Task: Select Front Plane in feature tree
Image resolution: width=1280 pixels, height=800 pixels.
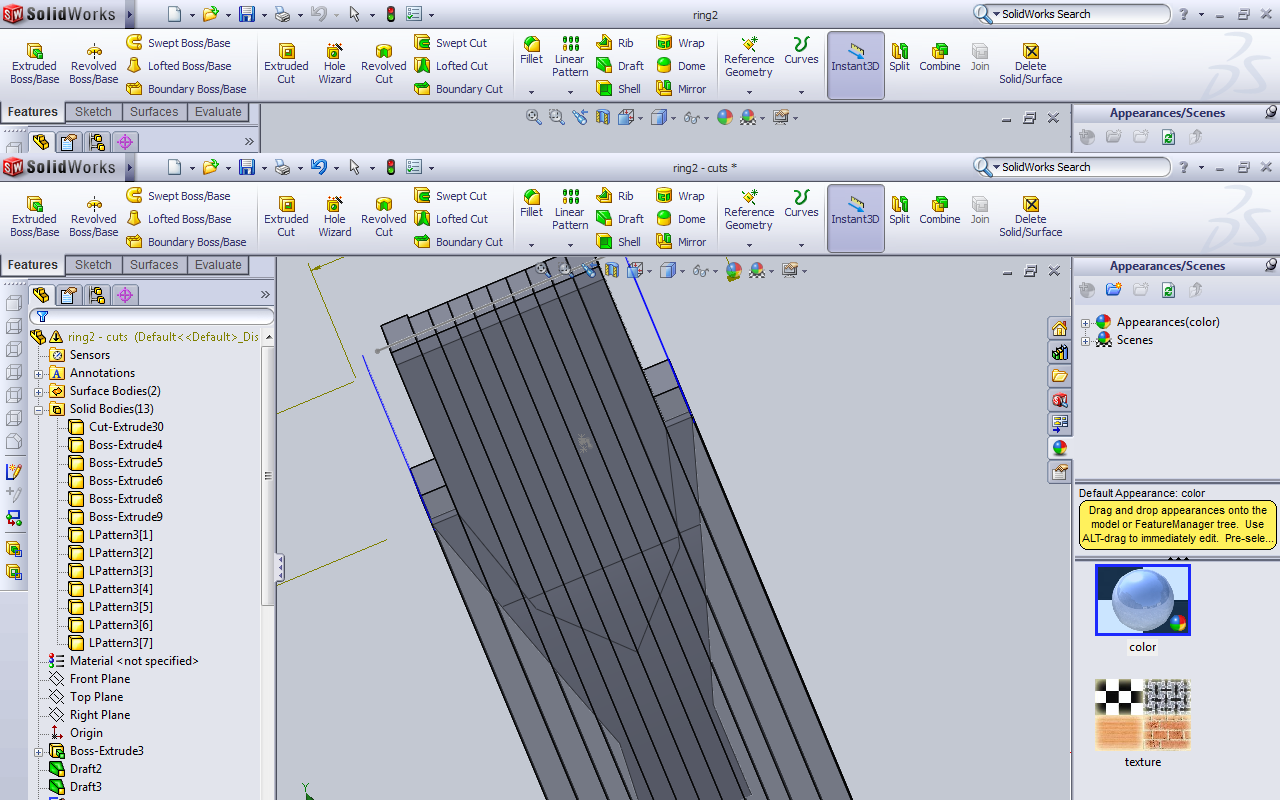Action: (90, 679)
